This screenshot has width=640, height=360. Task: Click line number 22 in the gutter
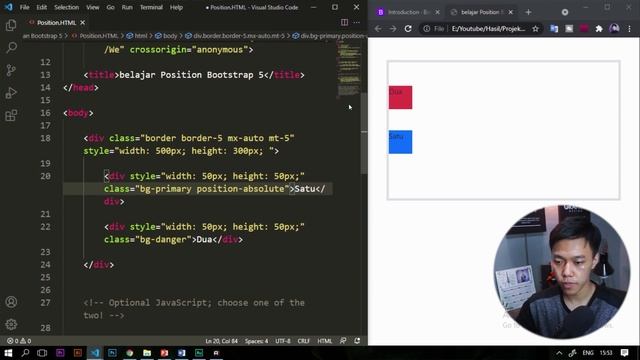45,227
